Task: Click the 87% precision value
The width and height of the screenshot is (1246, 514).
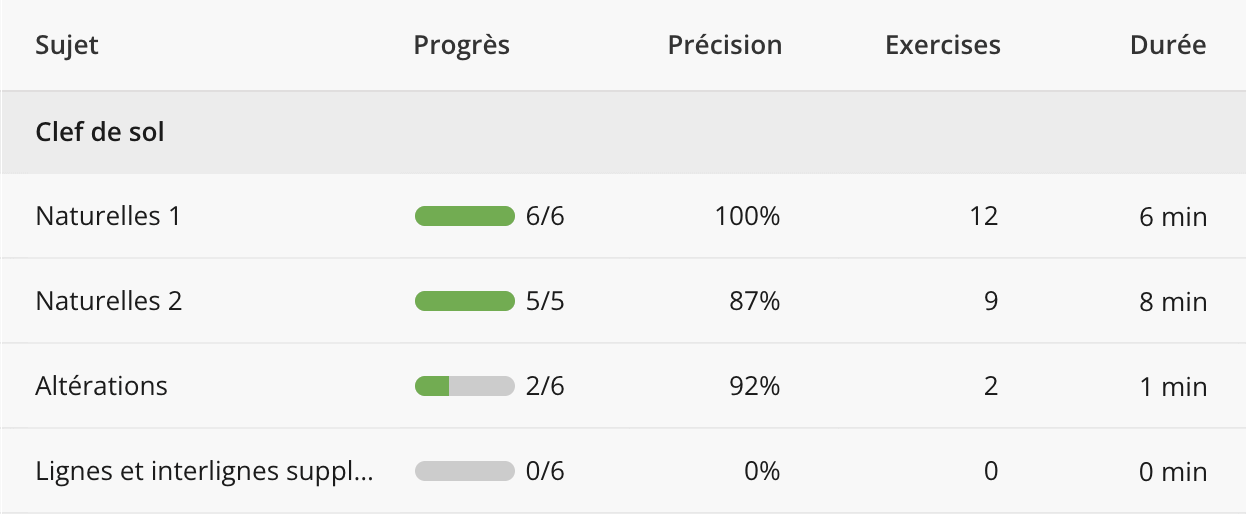Action: tap(755, 301)
